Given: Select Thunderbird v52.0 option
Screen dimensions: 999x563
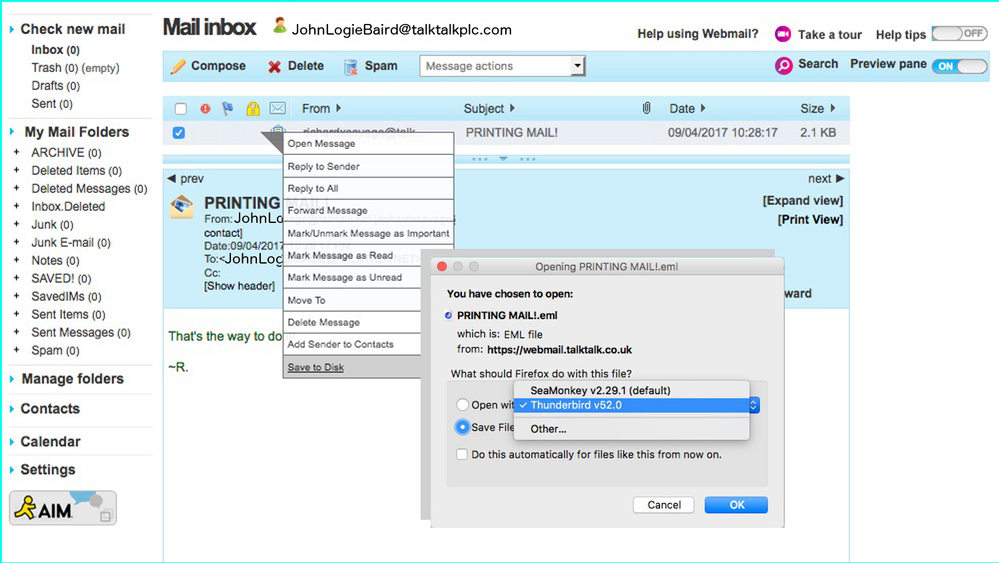Looking at the screenshot, I should point(631,405).
